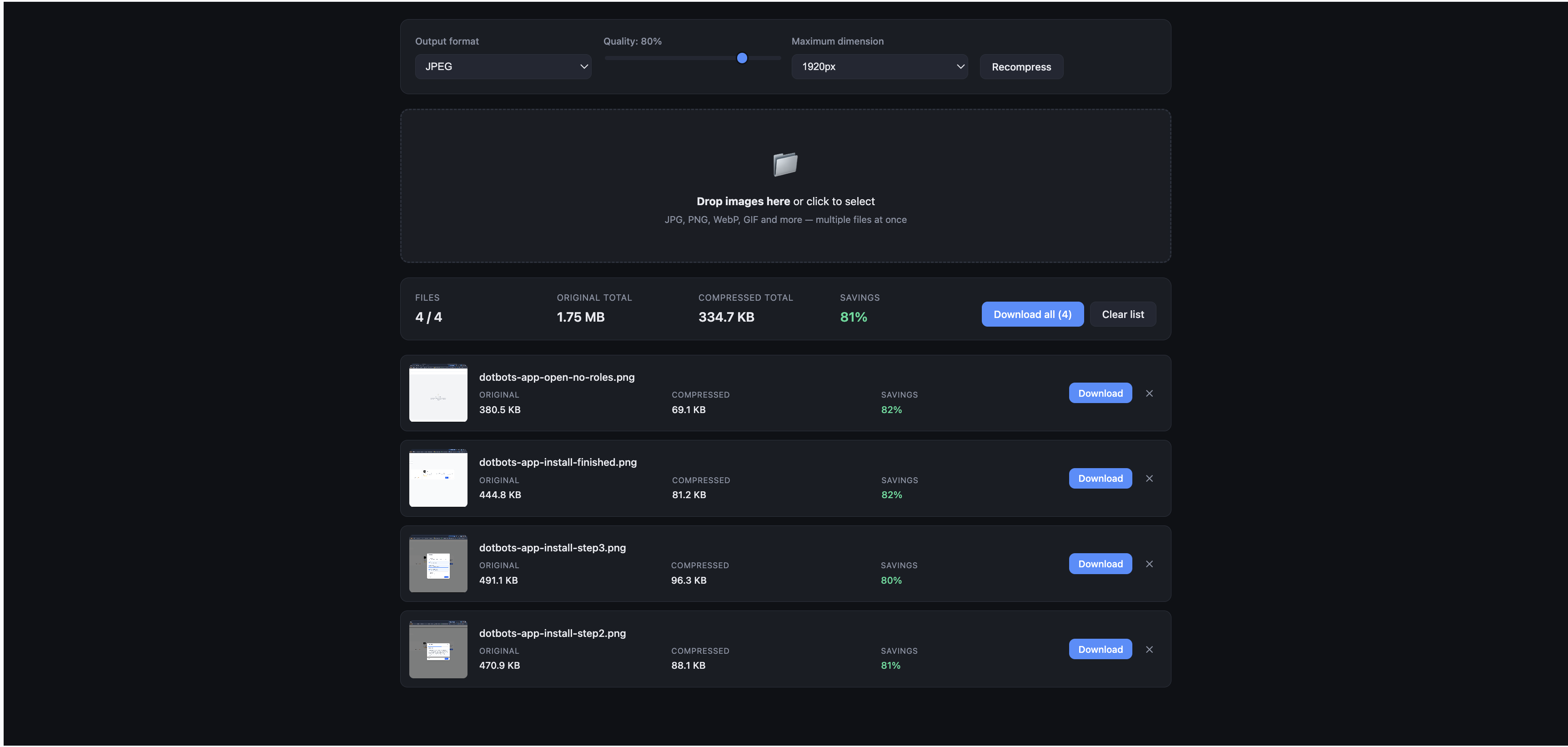Download dotbots-app-install-finished.png
Image resolution: width=1568 pixels, height=747 pixels.
1100,479
